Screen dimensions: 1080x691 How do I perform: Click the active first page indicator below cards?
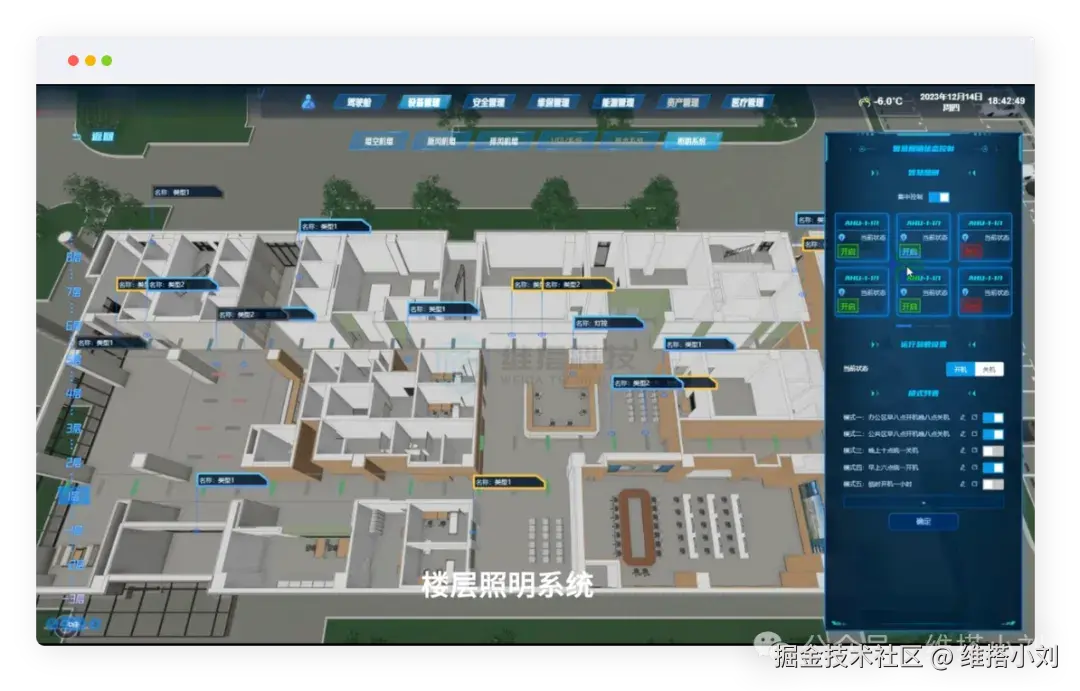pos(904,325)
